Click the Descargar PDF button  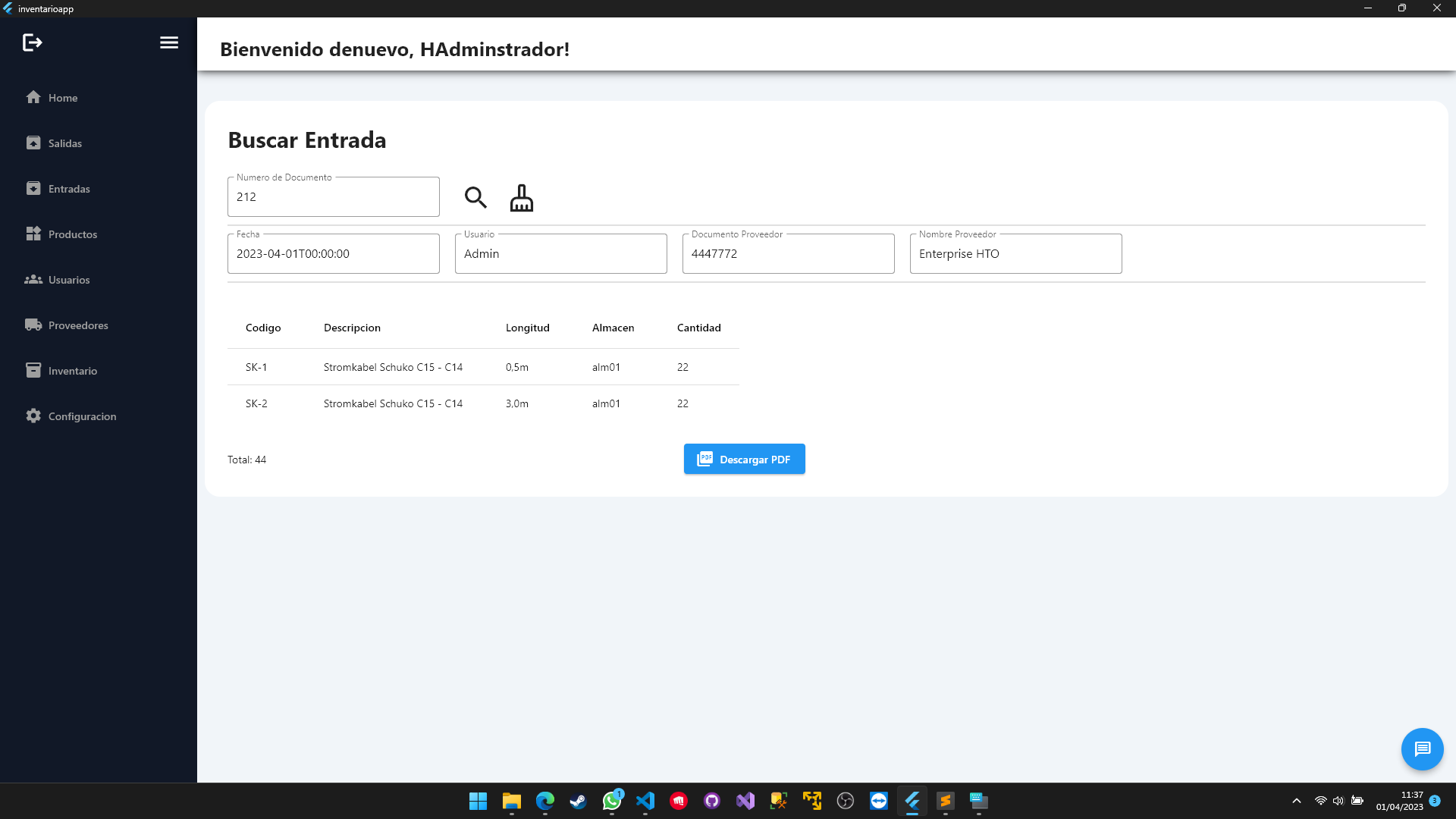[745, 459]
